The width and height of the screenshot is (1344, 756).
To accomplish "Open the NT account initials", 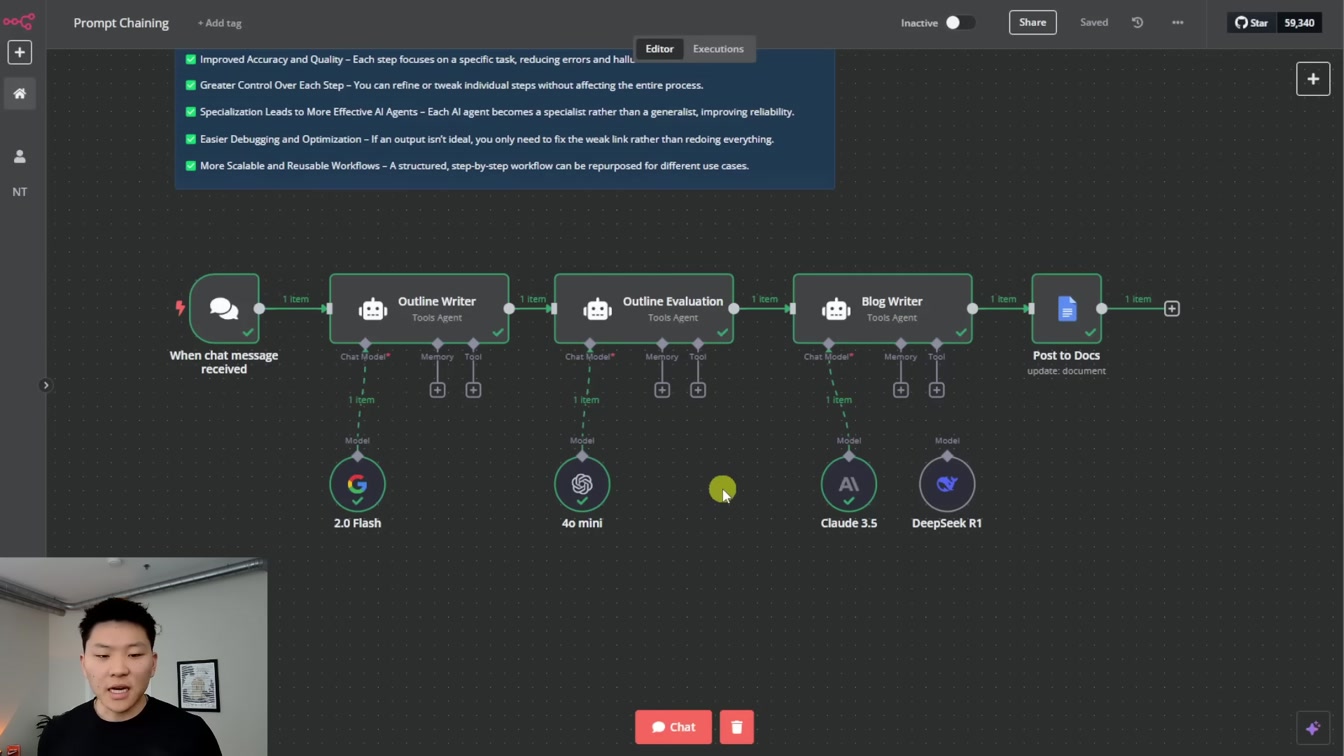I will pos(19,192).
